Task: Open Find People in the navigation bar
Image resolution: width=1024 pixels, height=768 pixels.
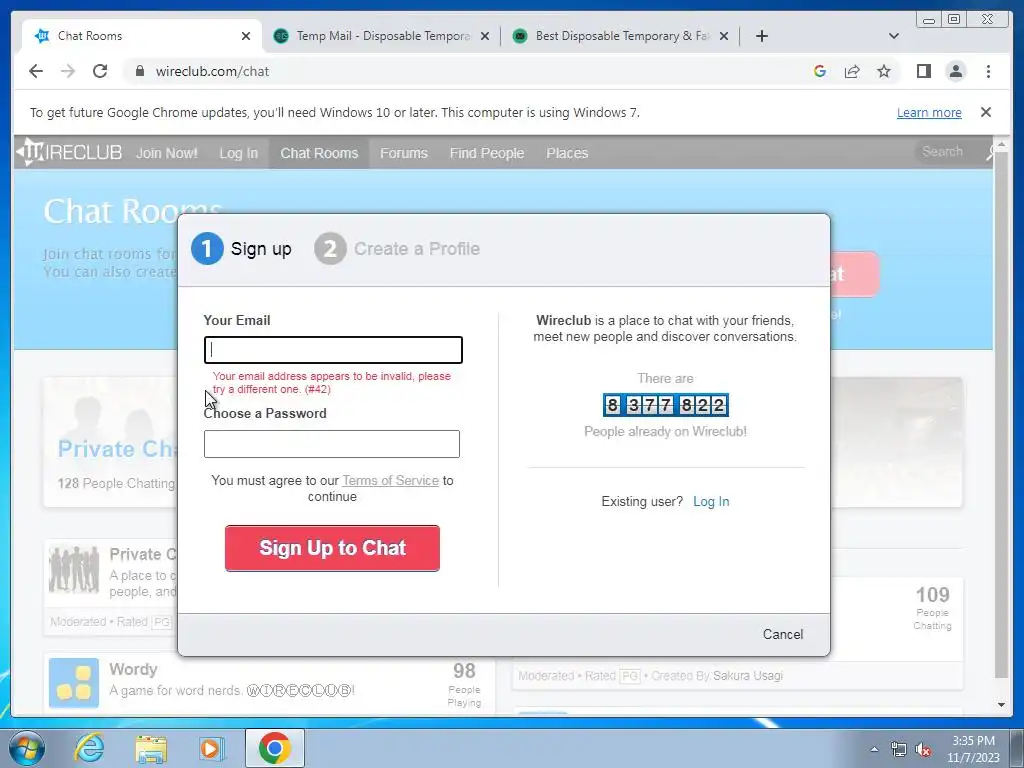Action: 487,153
